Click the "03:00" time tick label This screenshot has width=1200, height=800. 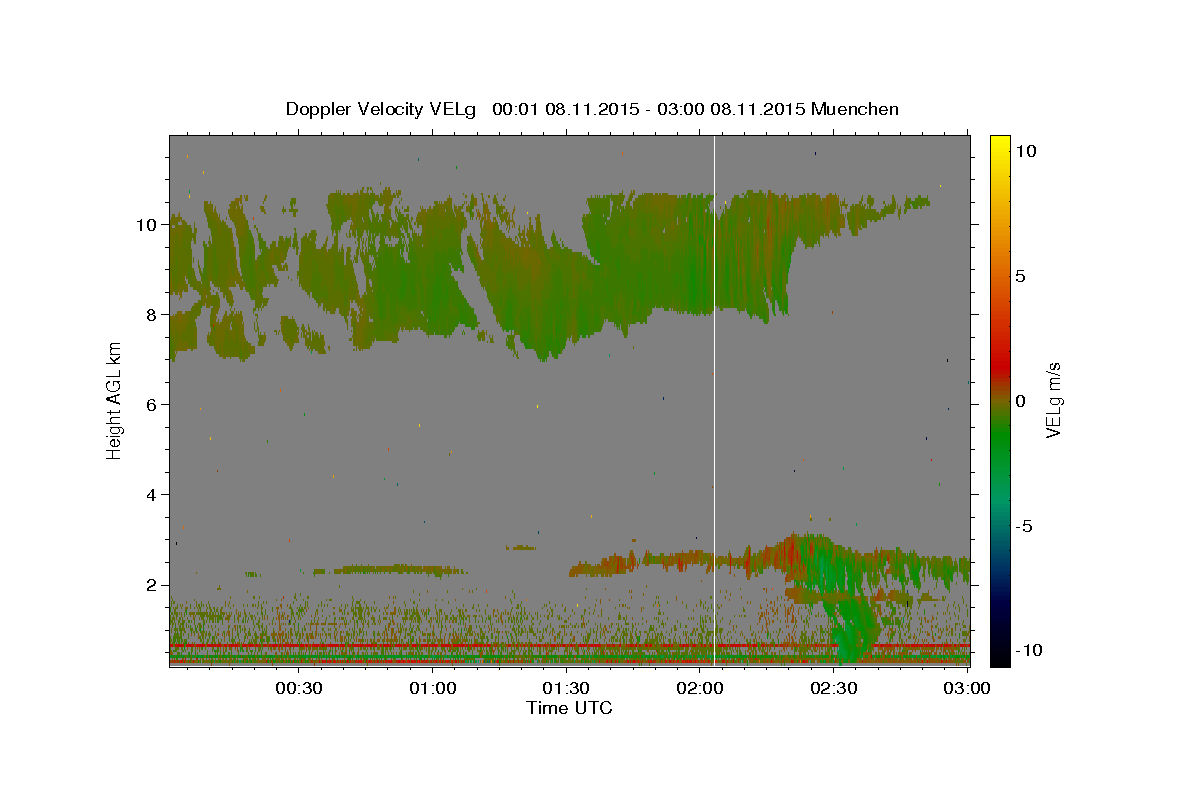tap(967, 688)
